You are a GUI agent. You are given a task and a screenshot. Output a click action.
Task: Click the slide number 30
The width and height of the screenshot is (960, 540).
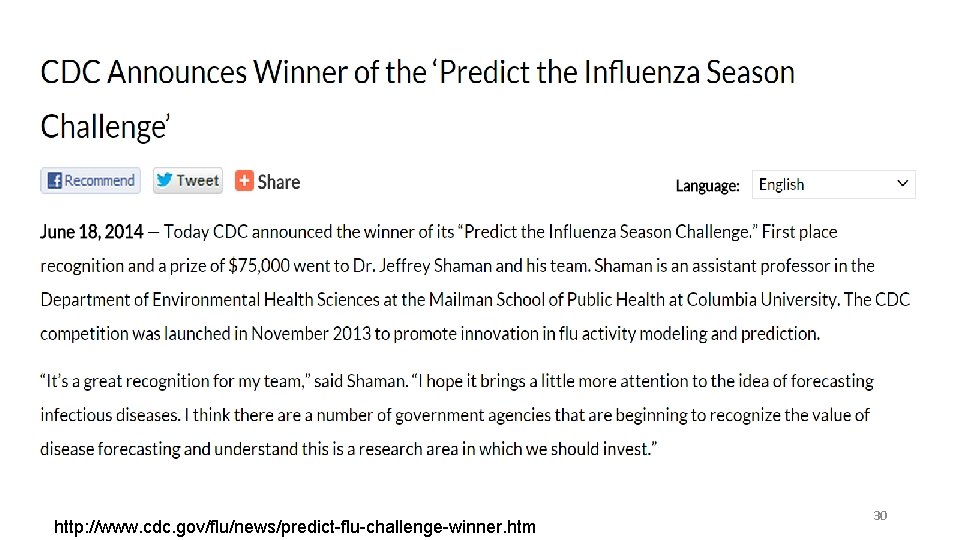[x=880, y=516]
